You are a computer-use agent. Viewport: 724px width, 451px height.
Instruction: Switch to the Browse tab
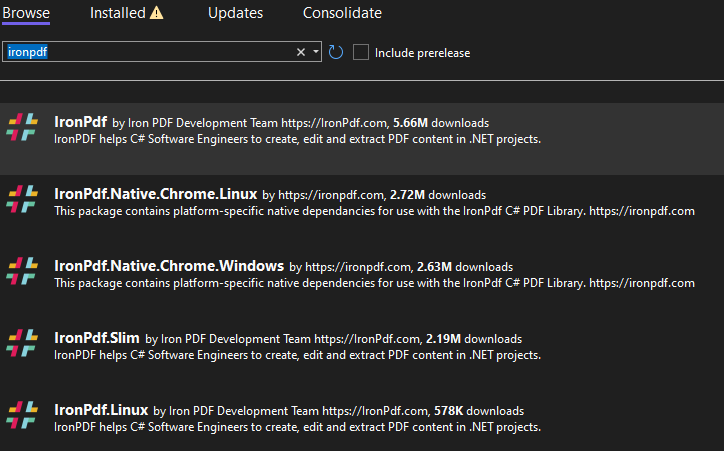pyautogui.click(x=26, y=13)
